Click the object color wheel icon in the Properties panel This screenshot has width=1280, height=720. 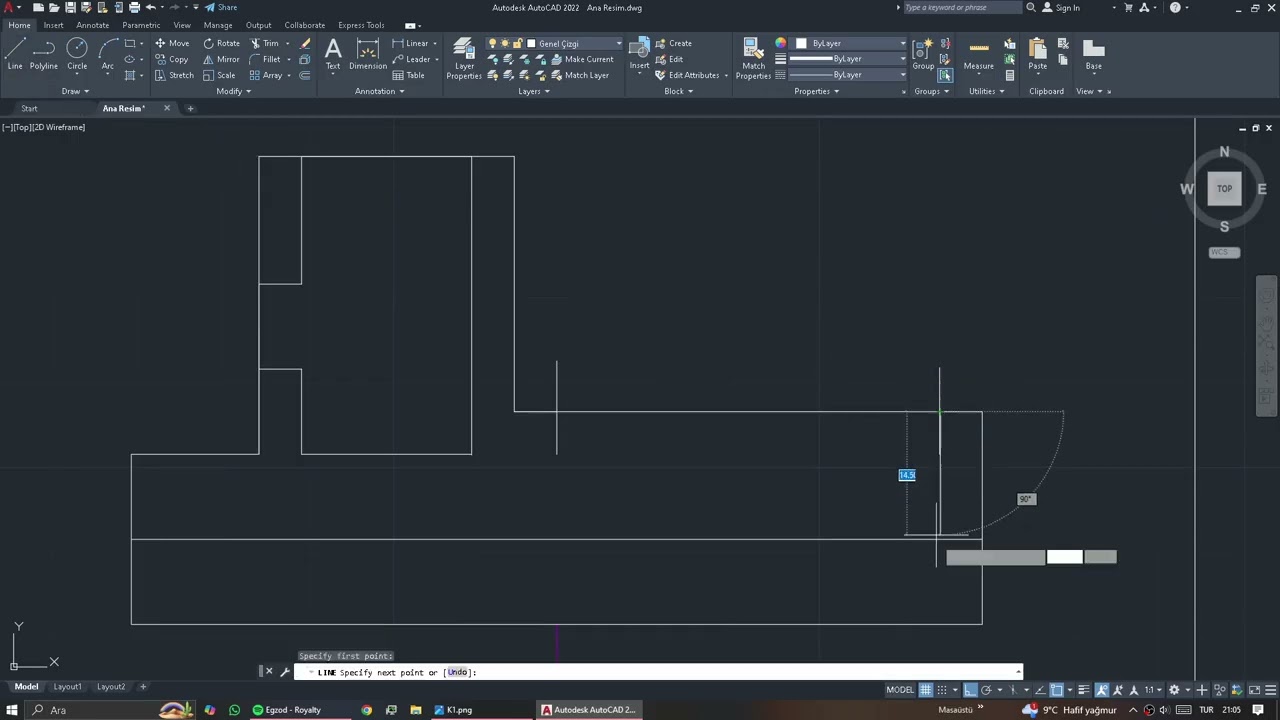(780, 43)
